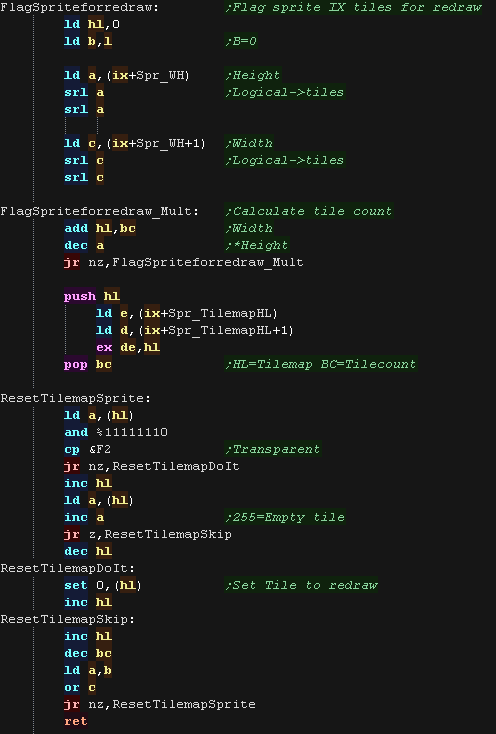Click the cp &F2 line
The width and height of the screenshot is (496, 734).
click(x=88, y=449)
